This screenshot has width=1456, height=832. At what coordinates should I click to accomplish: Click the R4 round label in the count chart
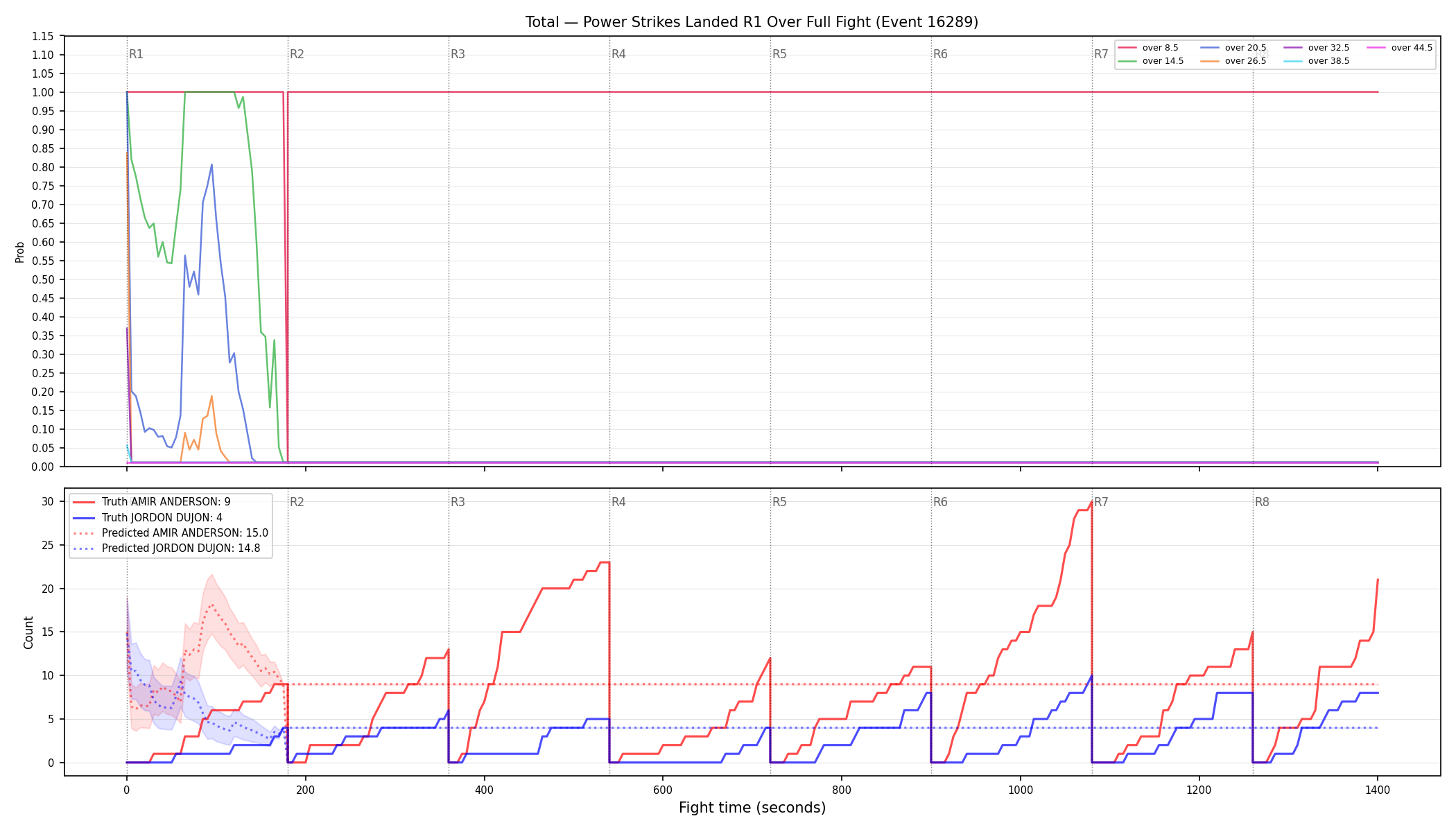(x=618, y=502)
